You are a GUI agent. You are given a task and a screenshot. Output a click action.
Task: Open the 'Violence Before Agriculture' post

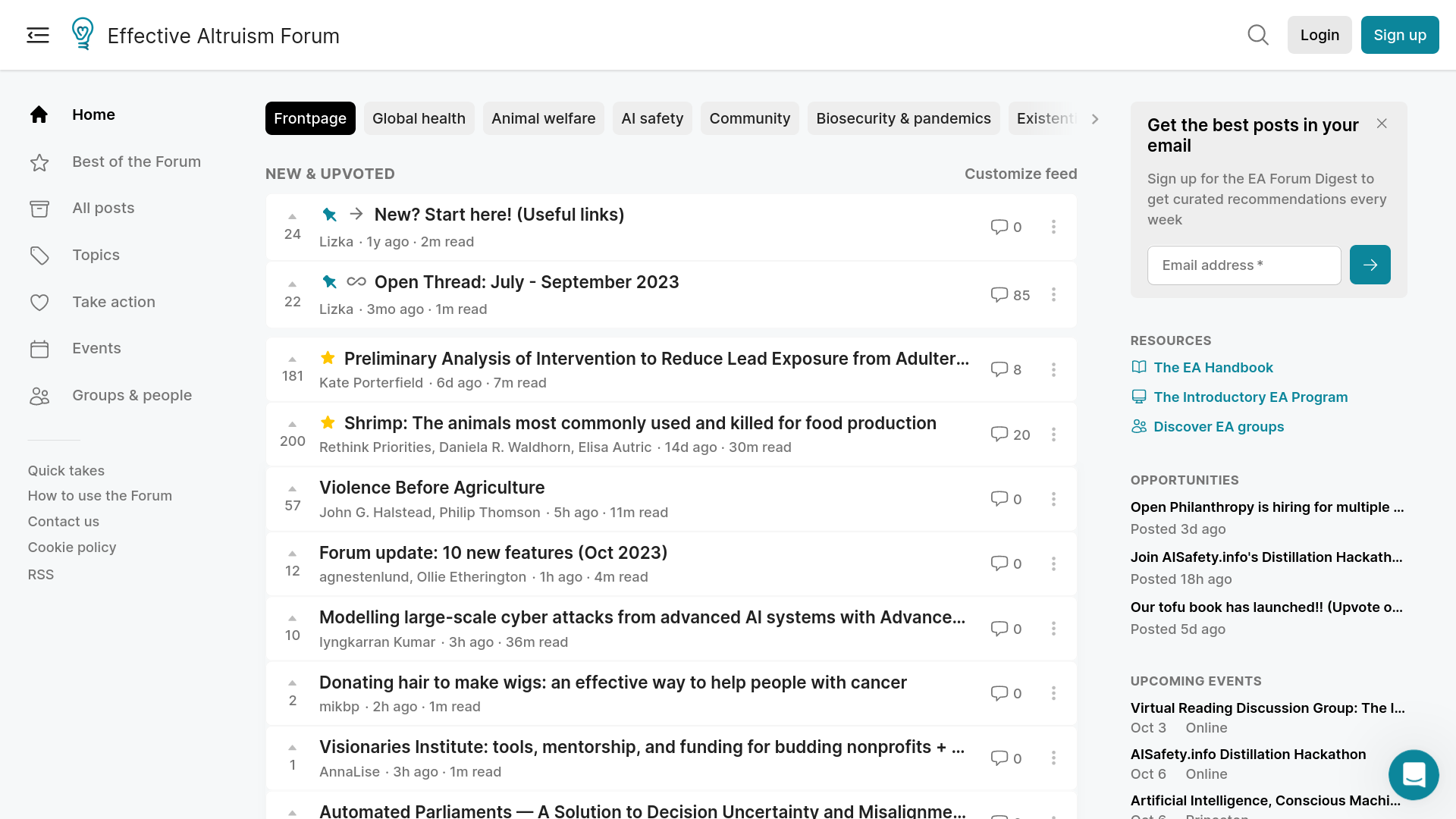coord(431,488)
